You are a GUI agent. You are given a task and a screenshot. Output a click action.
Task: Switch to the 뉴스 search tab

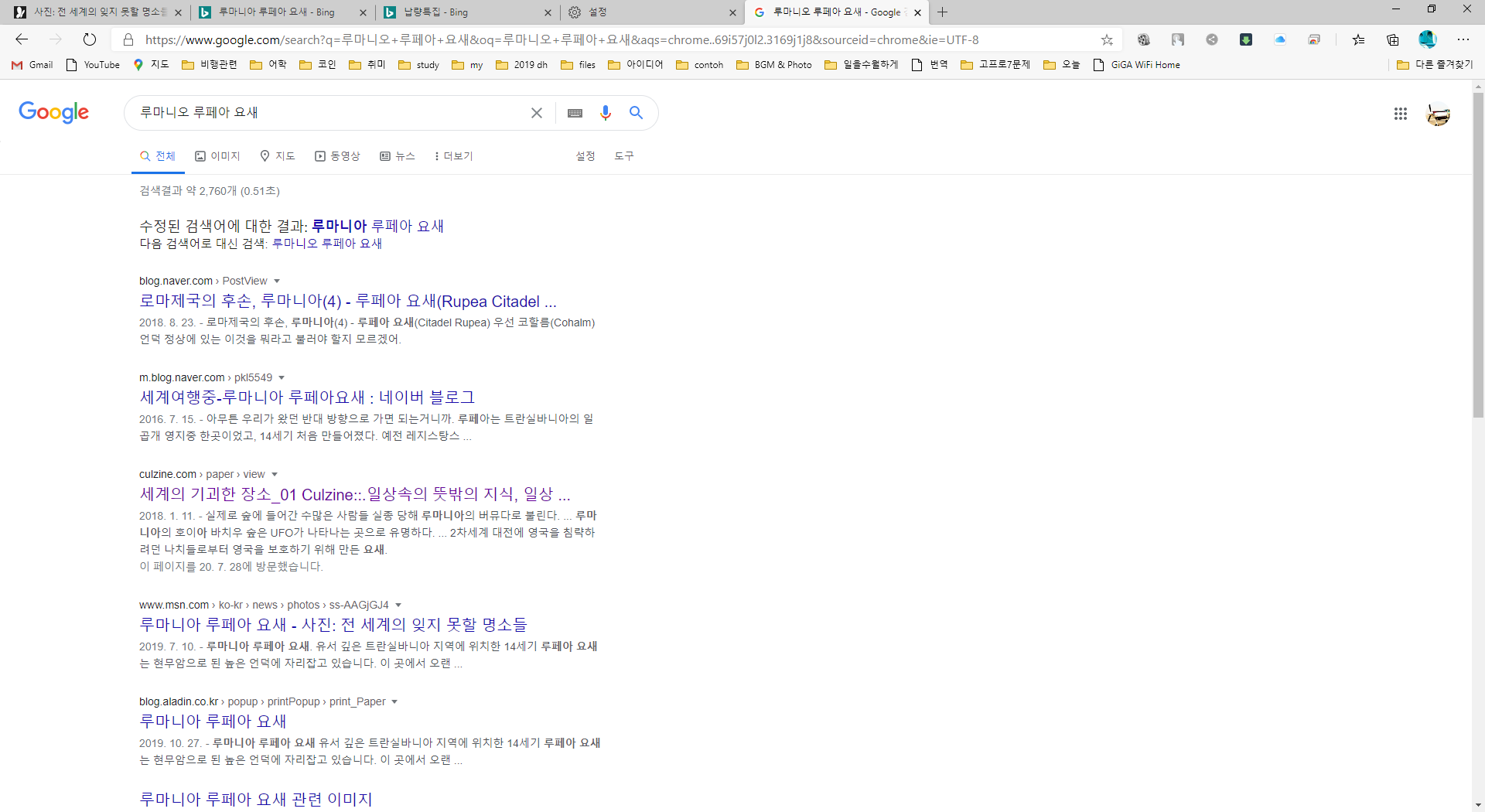[x=398, y=156]
